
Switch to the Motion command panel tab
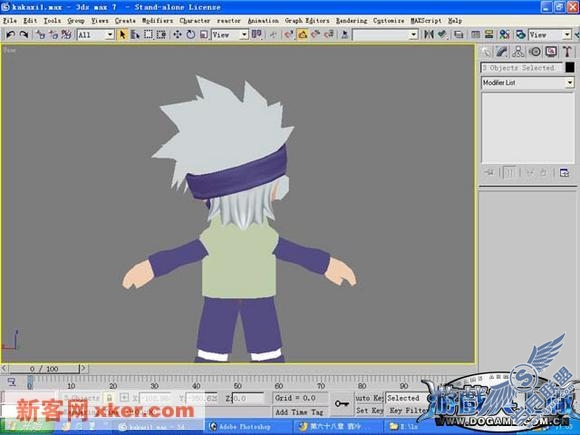tap(535, 52)
